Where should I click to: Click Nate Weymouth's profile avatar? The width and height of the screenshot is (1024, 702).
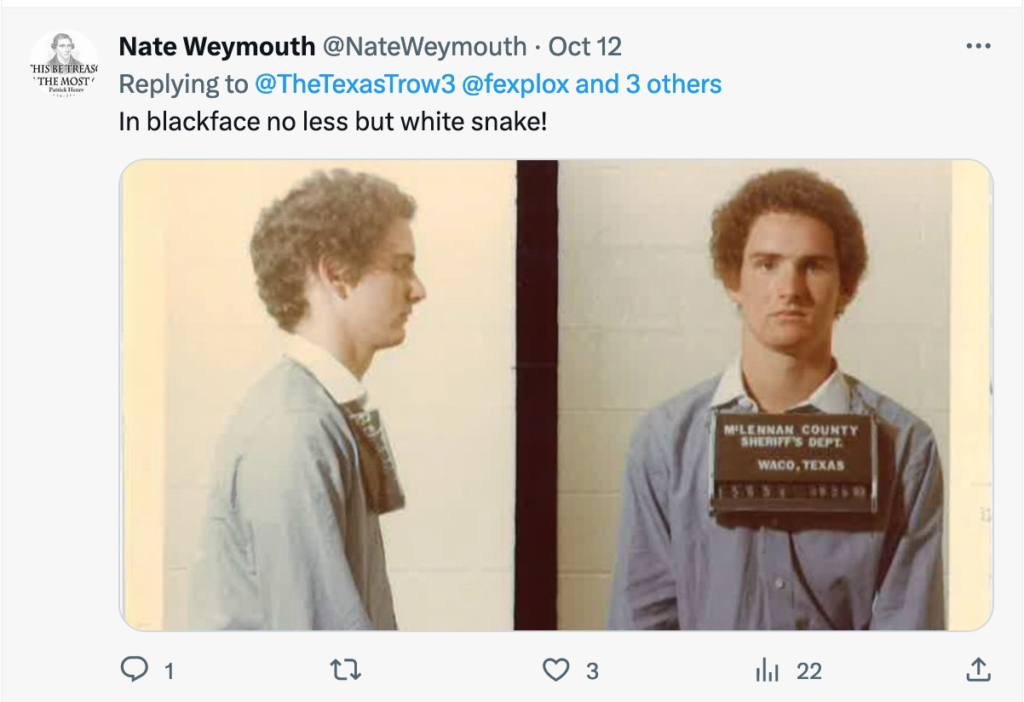(63, 64)
